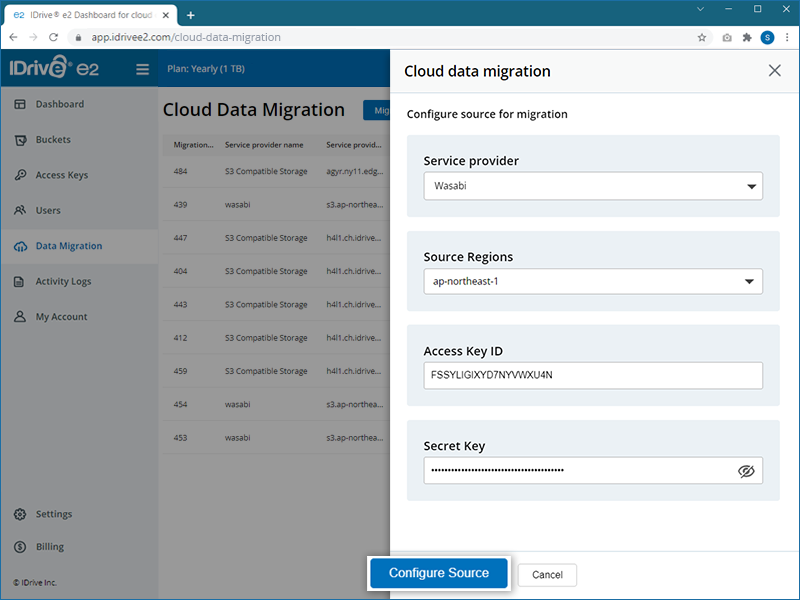Open Settings gear icon in sidebar
This screenshot has width=800, height=600.
20,514
